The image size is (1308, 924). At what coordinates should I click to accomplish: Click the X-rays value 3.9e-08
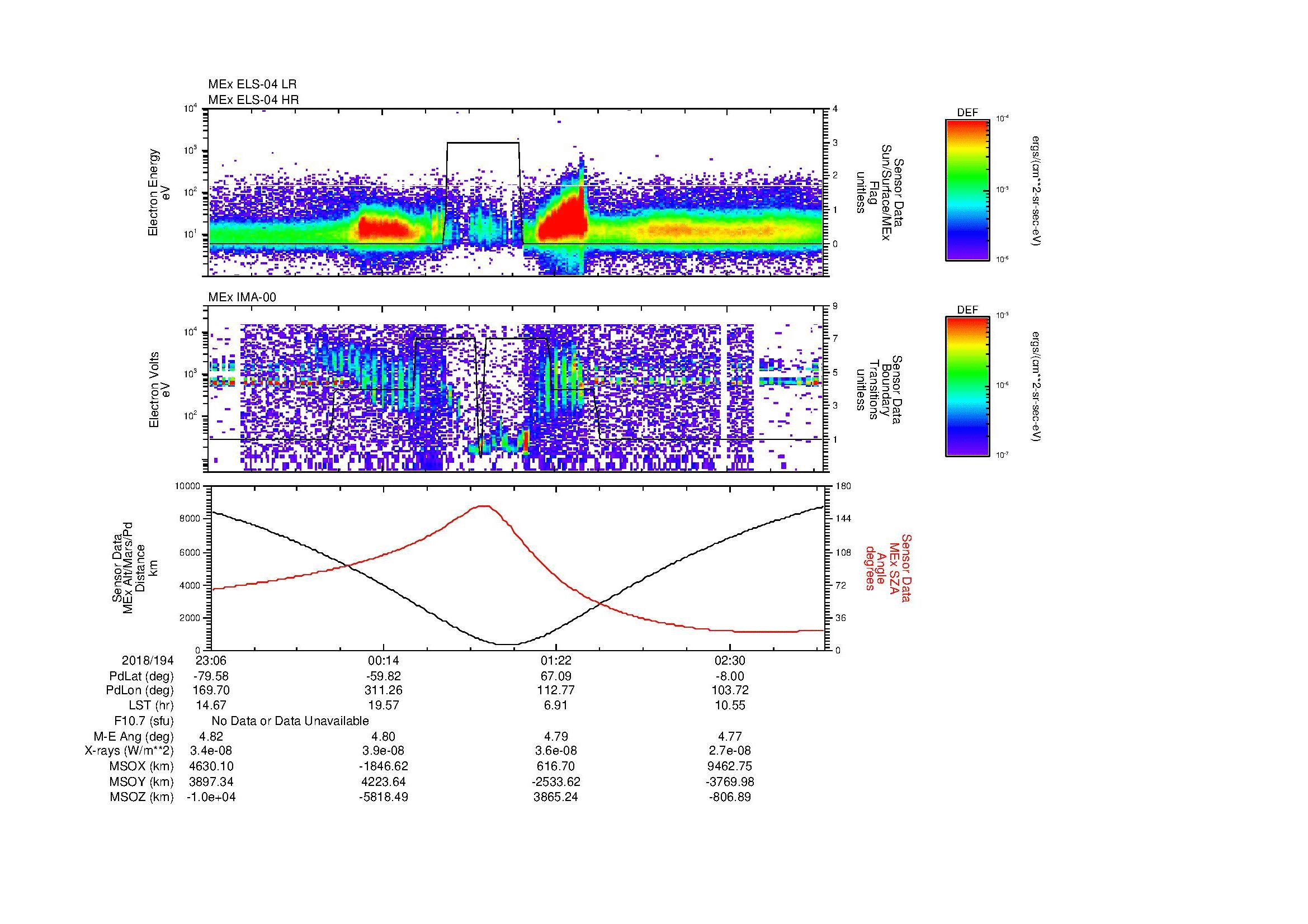(384, 751)
